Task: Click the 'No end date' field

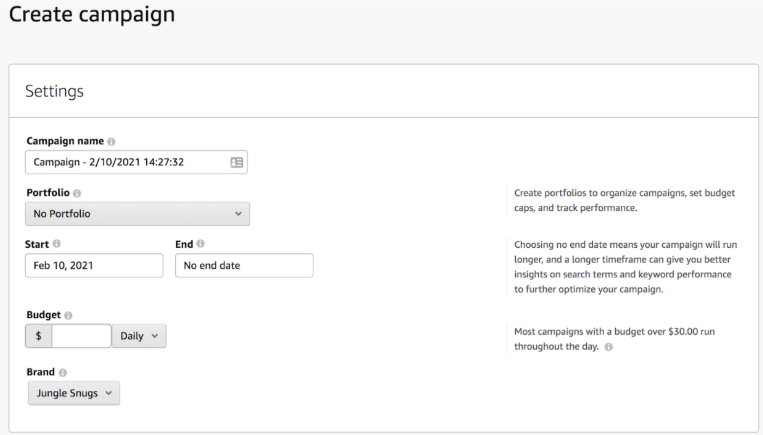Action: tap(243, 265)
